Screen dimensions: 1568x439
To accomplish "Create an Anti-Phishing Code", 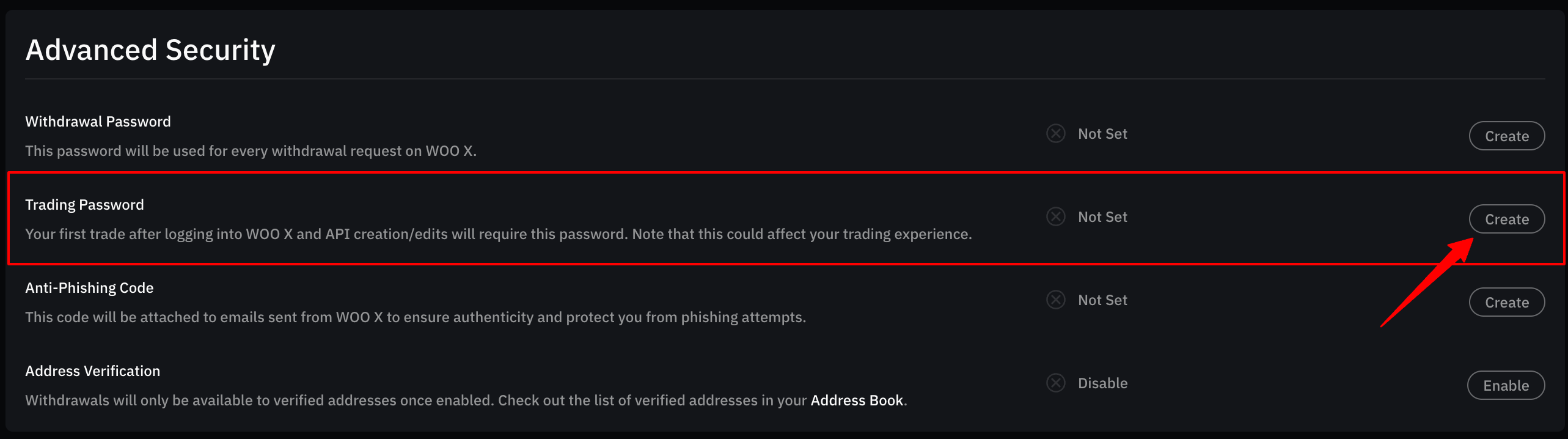I will coord(1507,302).
